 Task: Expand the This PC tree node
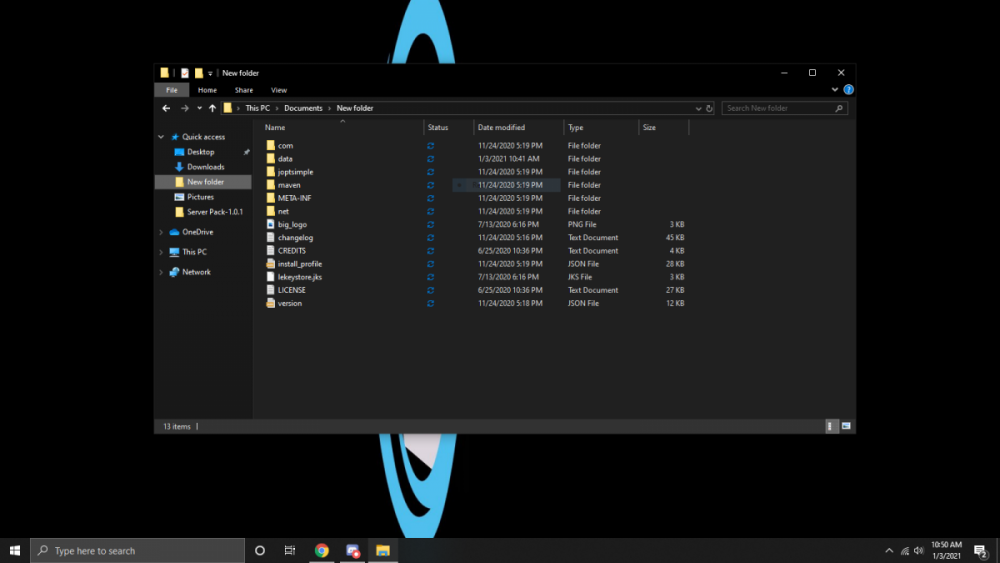161,252
